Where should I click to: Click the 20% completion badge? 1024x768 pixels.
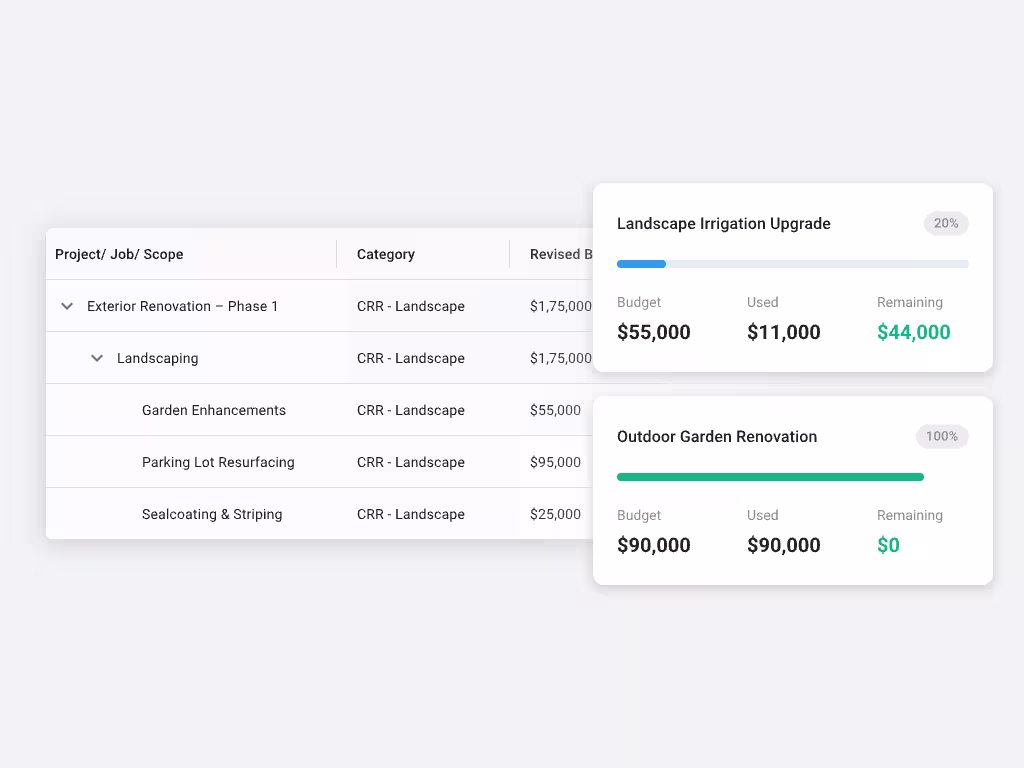pos(945,223)
